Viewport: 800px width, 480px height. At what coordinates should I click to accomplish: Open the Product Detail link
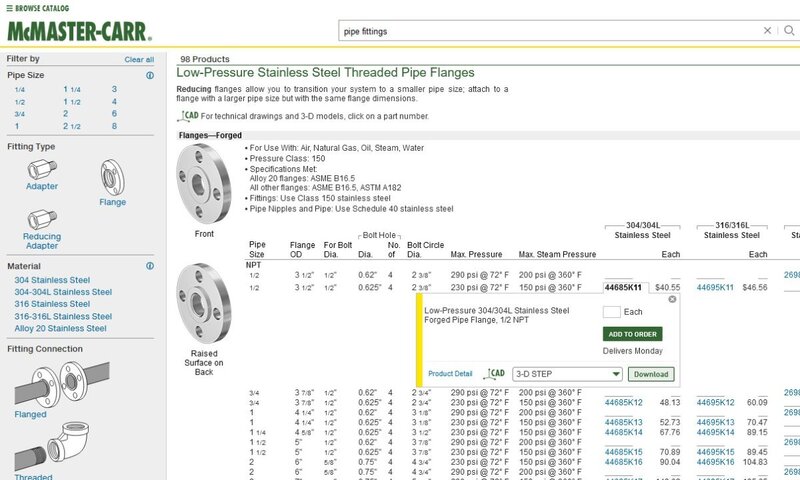pyautogui.click(x=450, y=374)
